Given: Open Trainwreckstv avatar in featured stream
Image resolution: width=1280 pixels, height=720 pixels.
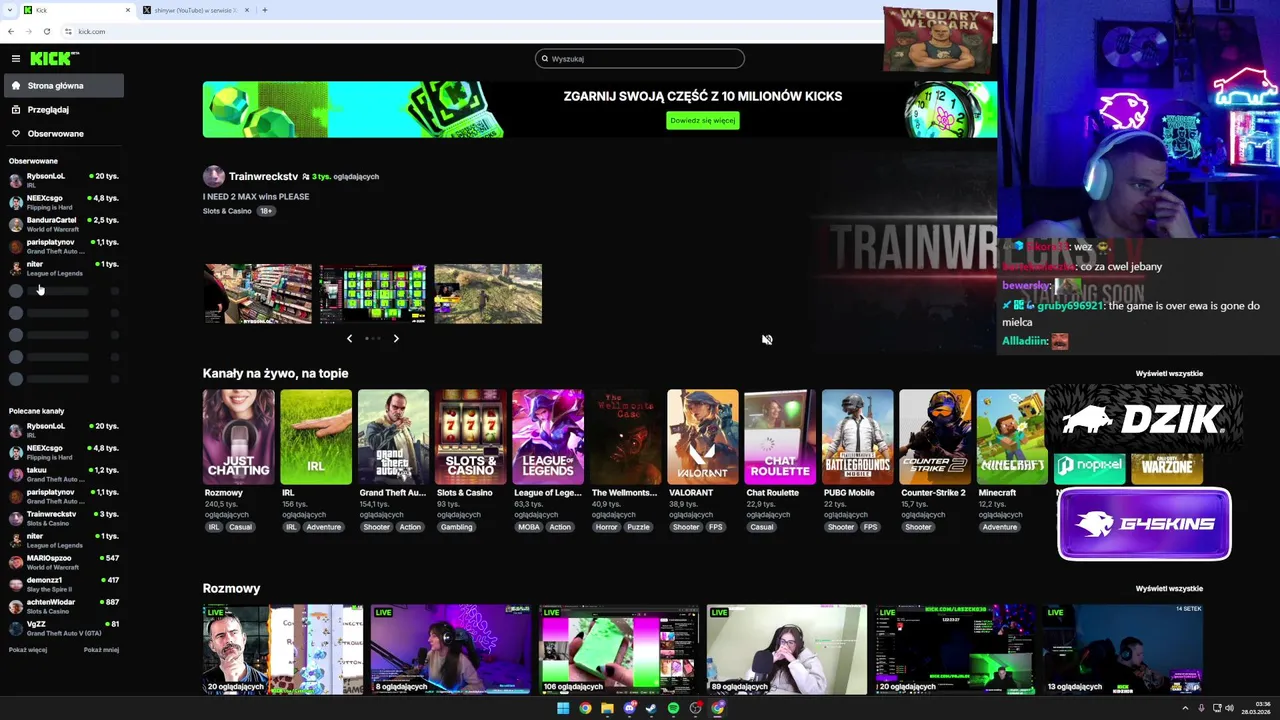Looking at the screenshot, I should tap(213, 177).
